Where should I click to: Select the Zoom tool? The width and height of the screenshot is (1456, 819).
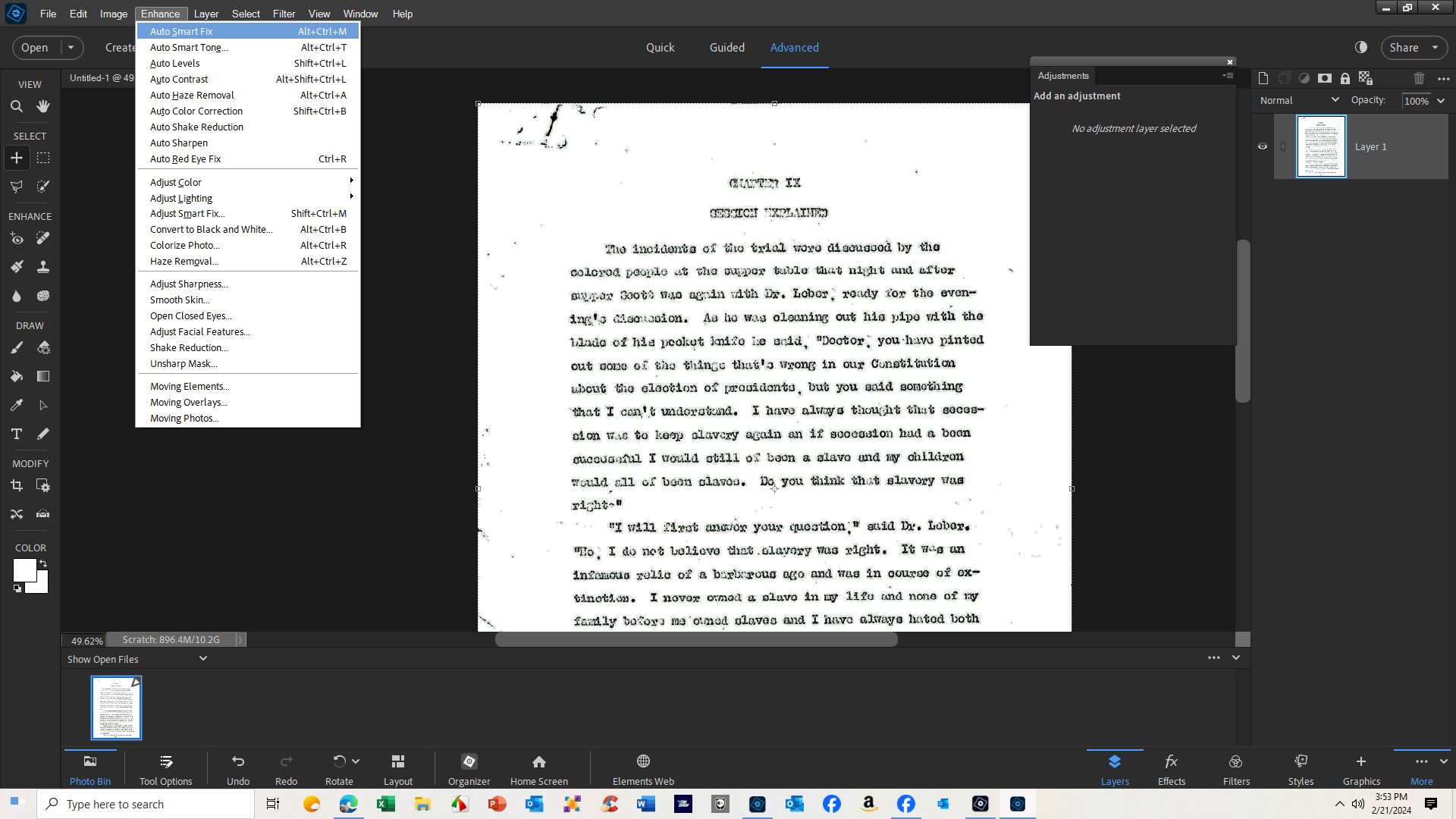click(x=17, y=106)
